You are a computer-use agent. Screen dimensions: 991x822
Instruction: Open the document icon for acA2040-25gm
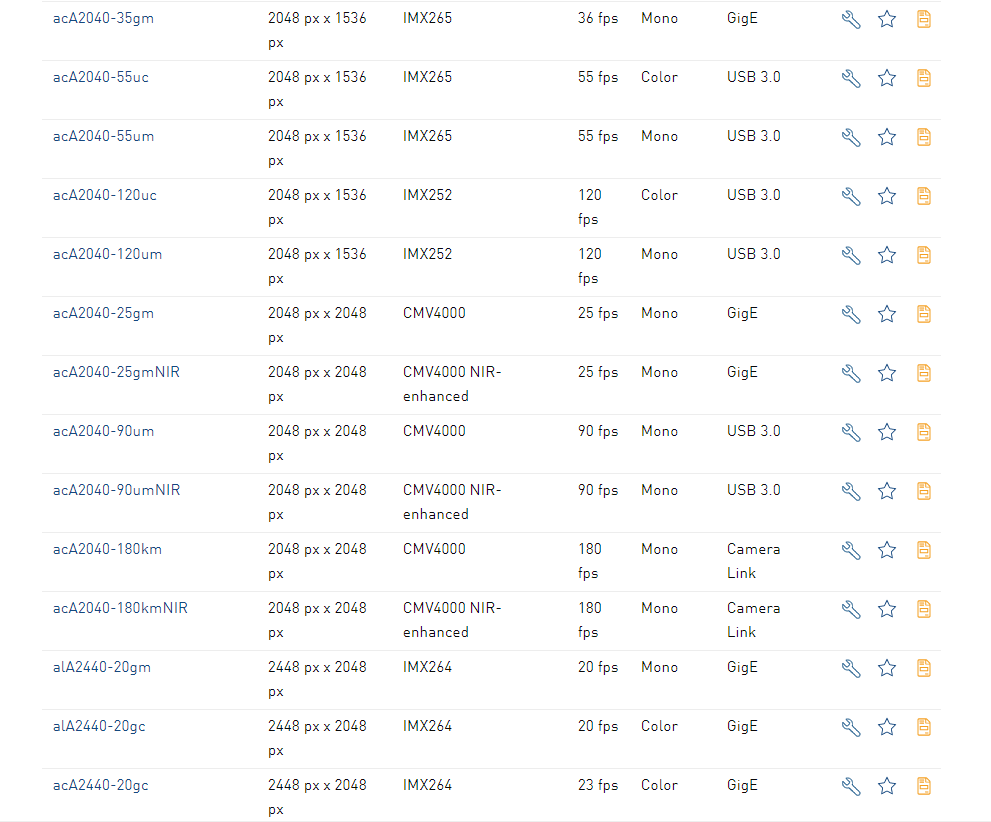pyautogui.click(x=924, y=314)
